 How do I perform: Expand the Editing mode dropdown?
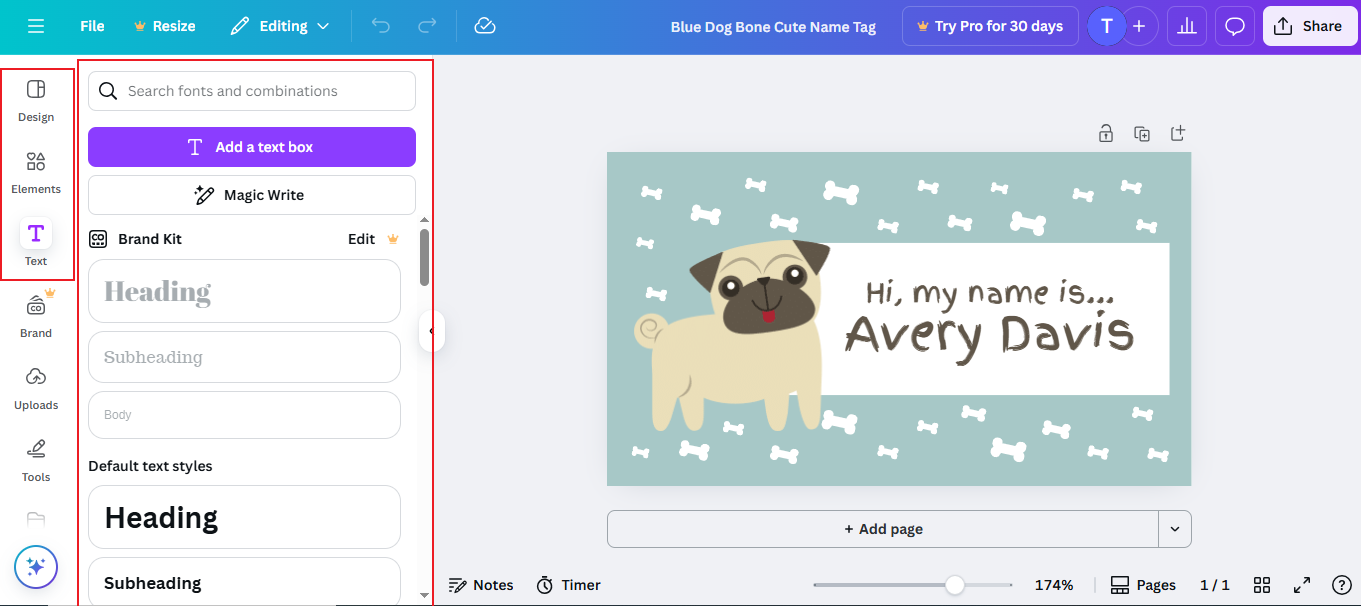(279, 26)
